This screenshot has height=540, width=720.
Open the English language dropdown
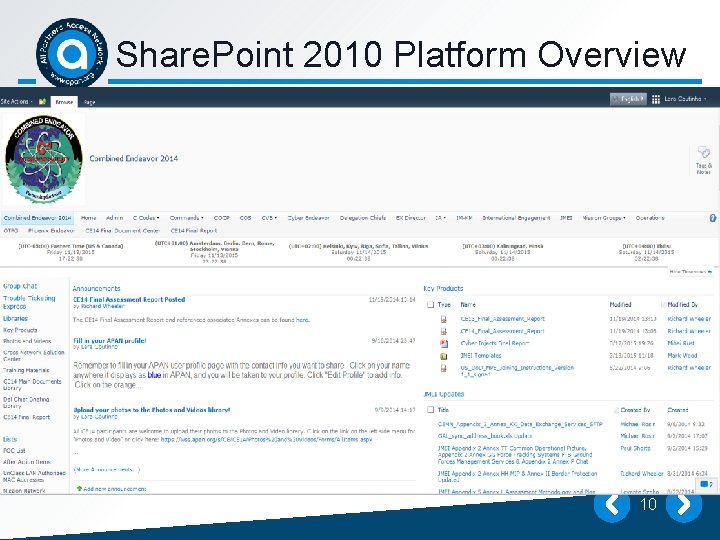pyautogui.click(x=628, y=99)
